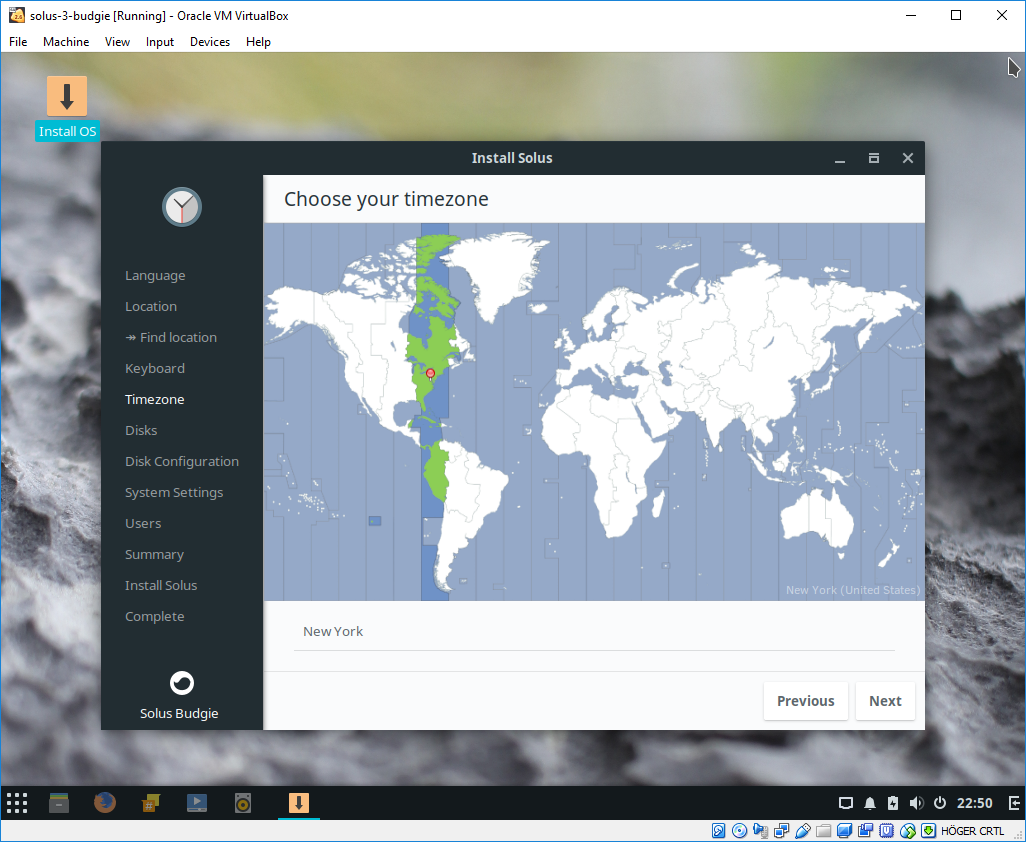This screenshot has width=1026, height=842.
Task: Click the 22:50 clock in the panel
Action: pos(974,803)
